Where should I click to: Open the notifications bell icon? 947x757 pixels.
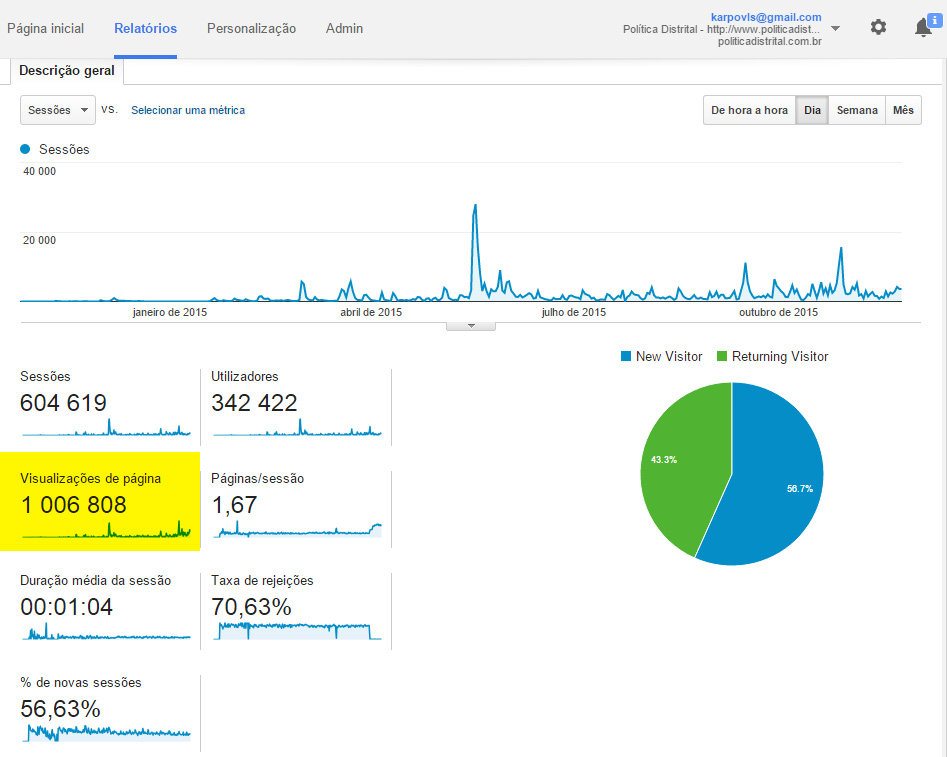pos(923,28)
